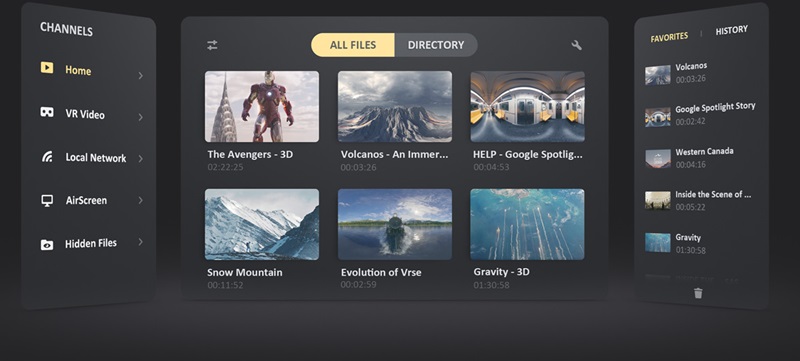Click the Volcanos small thumbnail in Favorites
Viewport: 800px width, 361px height.
coord(658,74)
